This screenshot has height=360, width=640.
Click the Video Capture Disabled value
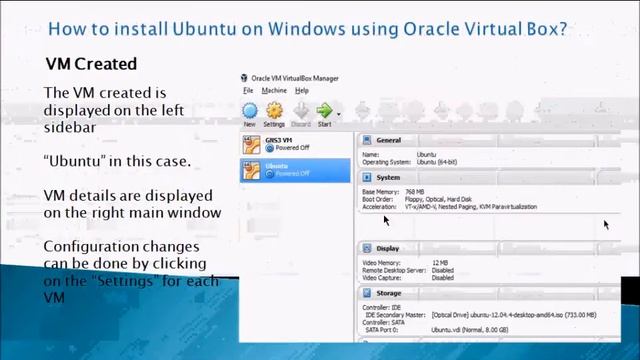tap(443, 278)
